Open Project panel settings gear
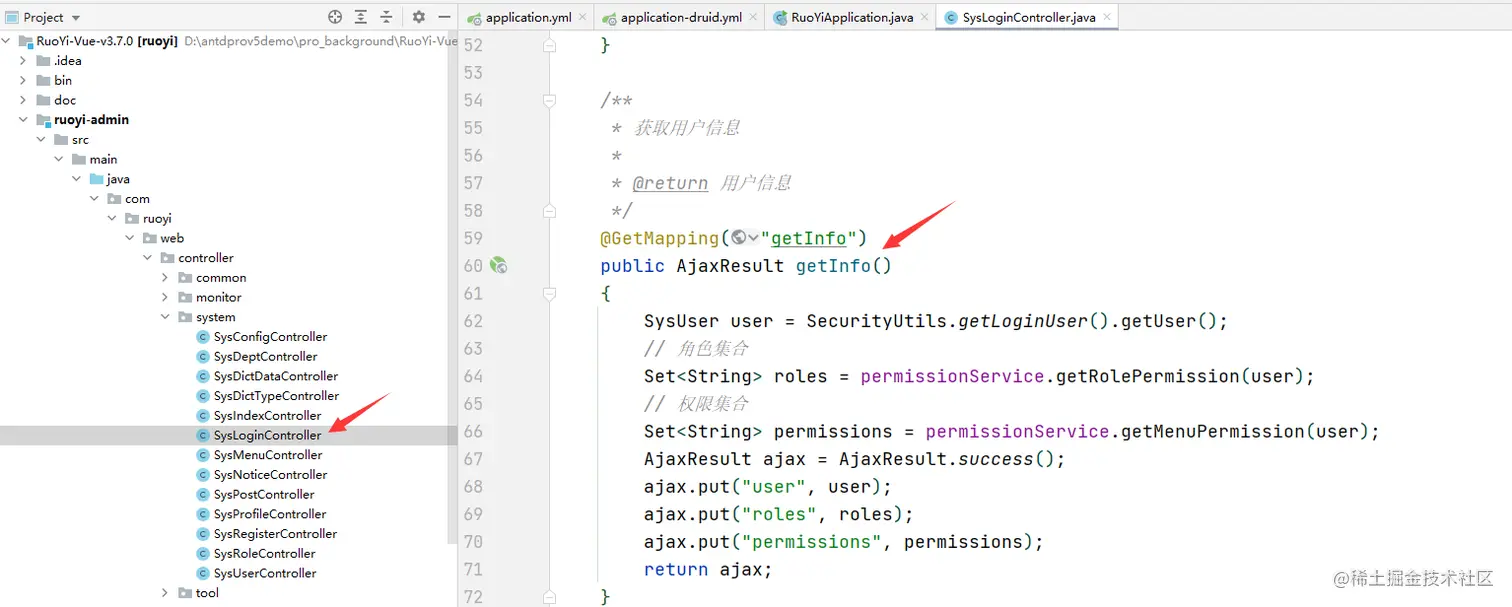The height and width of the screenshot is (607, 1512). pos(419,17)
